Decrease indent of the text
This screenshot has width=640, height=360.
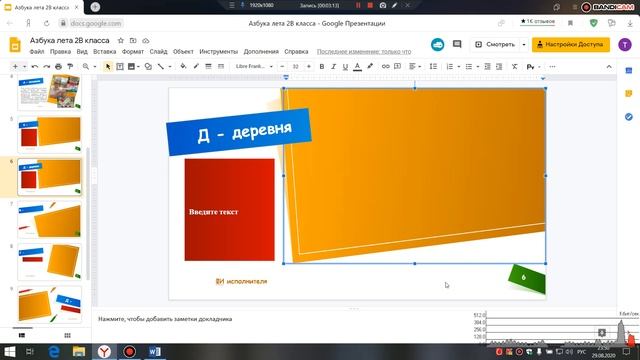487,67
